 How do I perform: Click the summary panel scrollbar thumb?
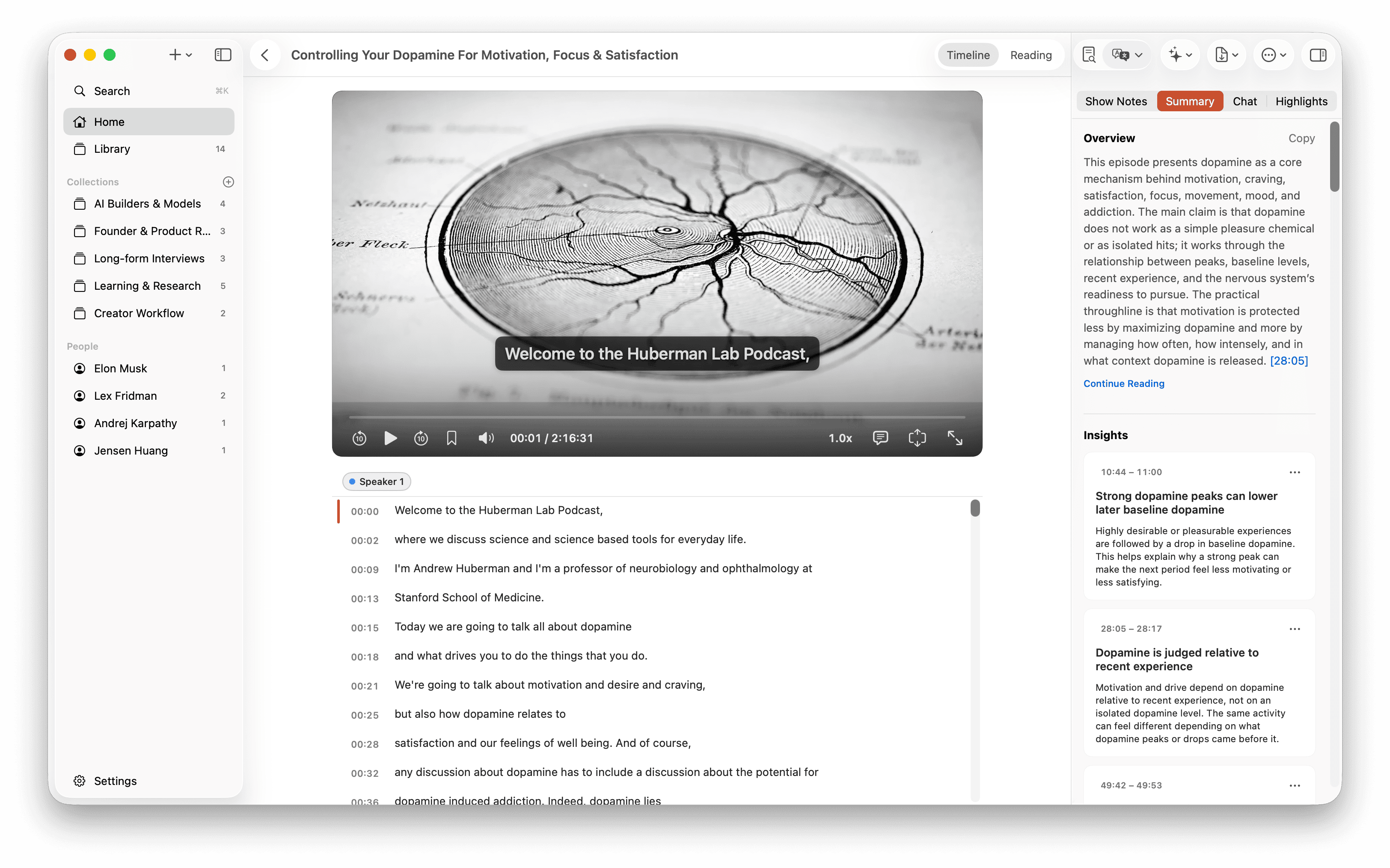pyautogui.click(x=1335, y=156)
